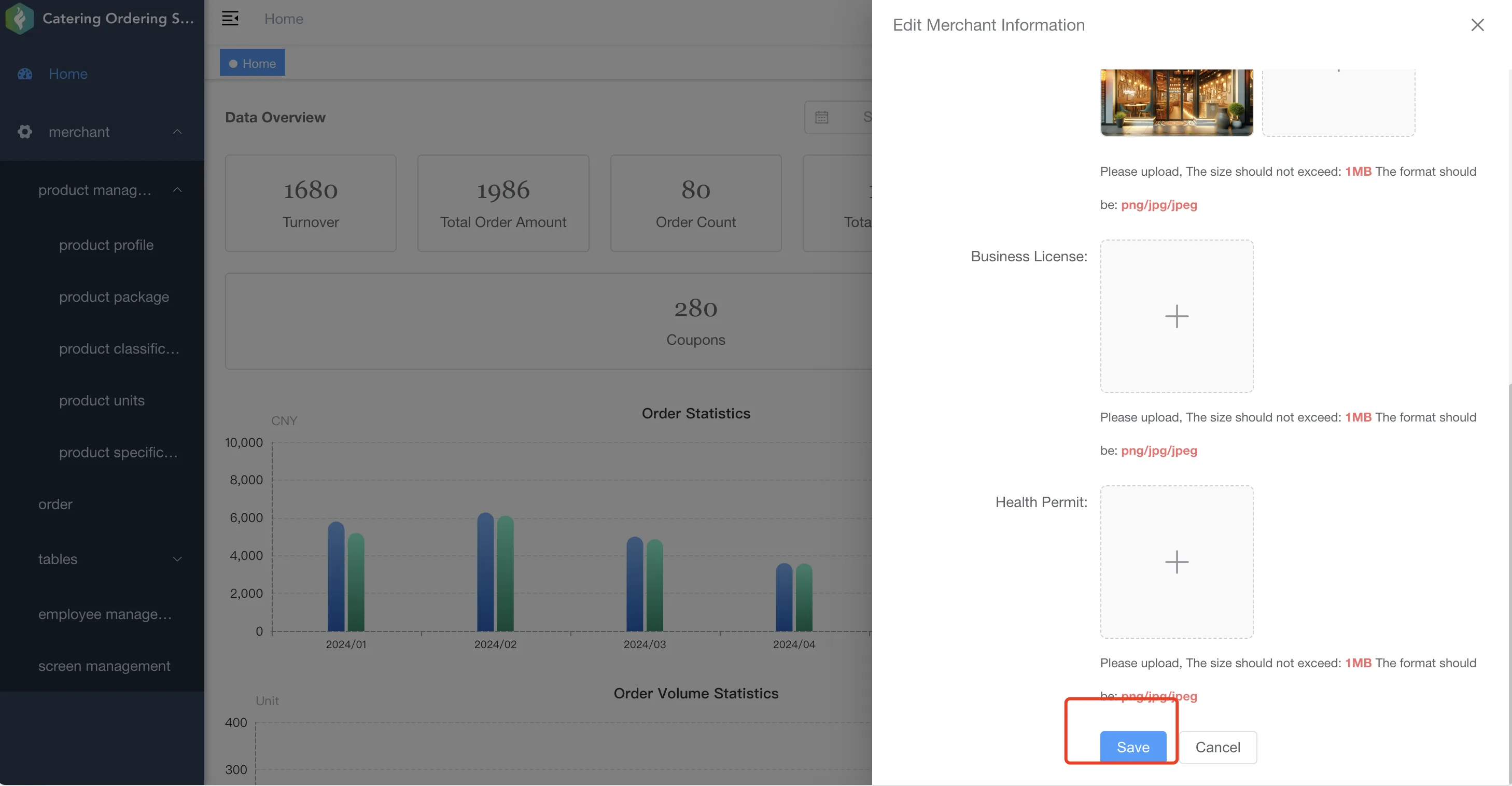Click the uploaded restaurant storefront thumbnail
This screenshot has height=786, width=1512.
(x=1177, y=102)
